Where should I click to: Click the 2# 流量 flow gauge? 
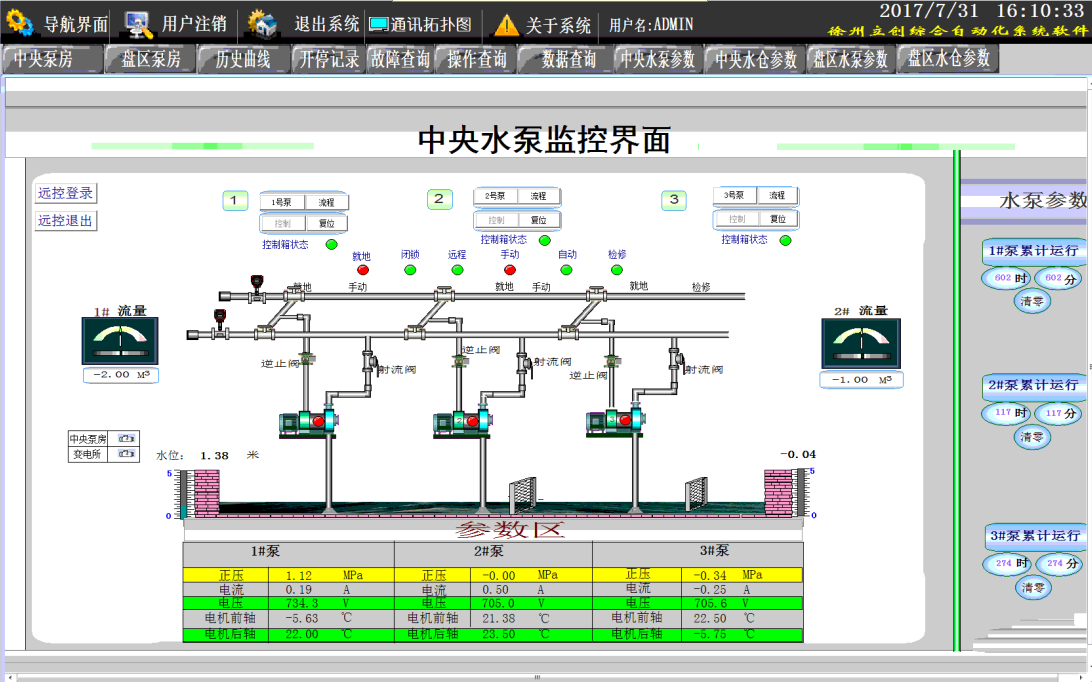[861, 344]
